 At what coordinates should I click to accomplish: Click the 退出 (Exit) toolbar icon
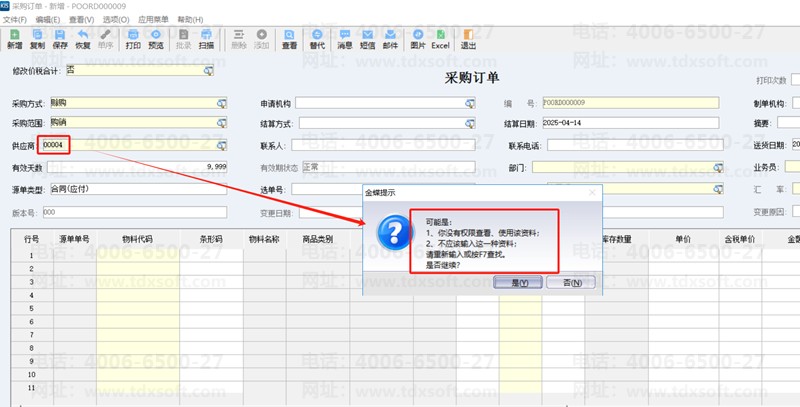pos(467,39)
